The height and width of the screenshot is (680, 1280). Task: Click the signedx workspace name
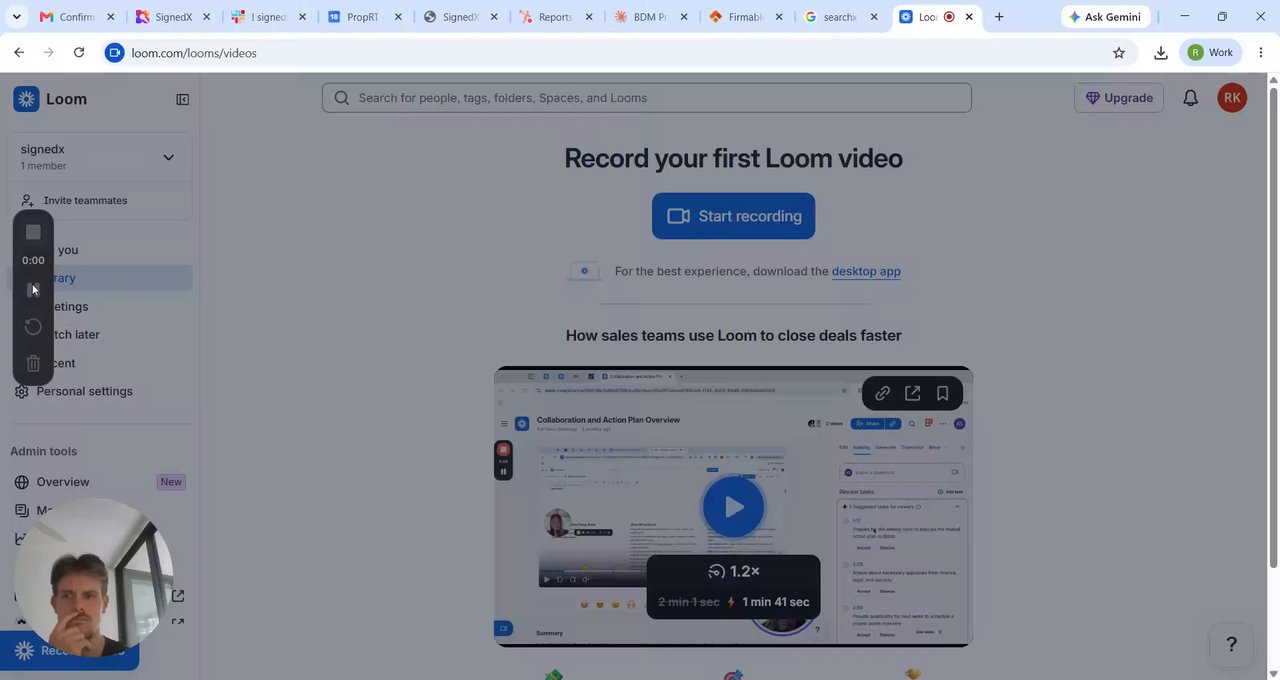[42, 149]
